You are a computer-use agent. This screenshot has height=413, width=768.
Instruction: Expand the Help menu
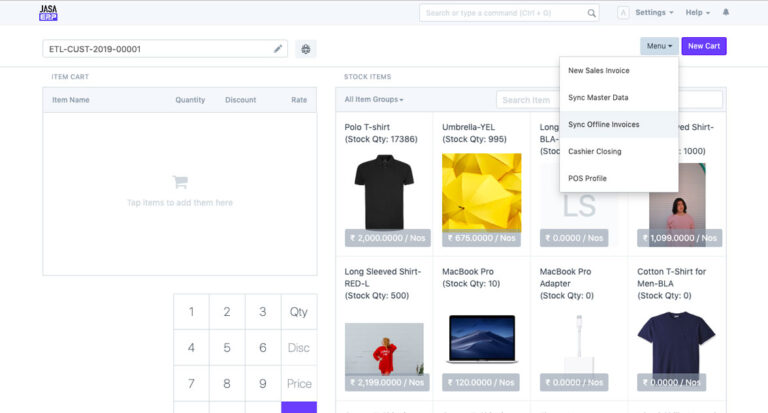(697, 13)
